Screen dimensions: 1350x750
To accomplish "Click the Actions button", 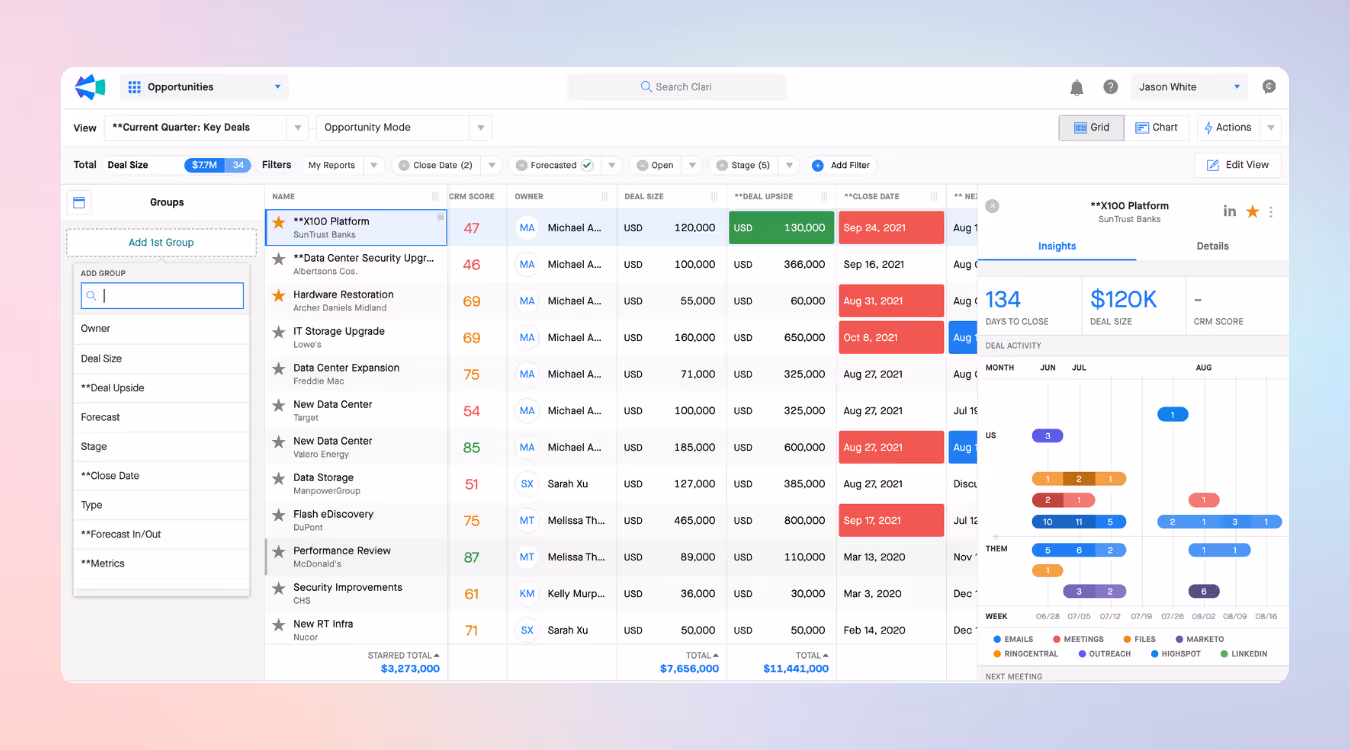I will [x=1229, y=128].
